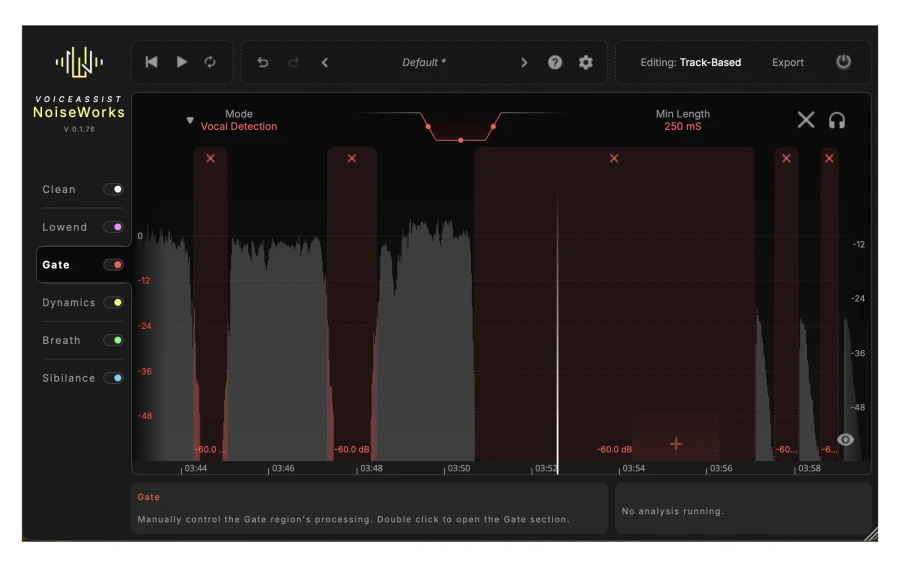Screen dimensions: 900x567
Task: Open the Default preset name menu
Action: click(424, 62)
